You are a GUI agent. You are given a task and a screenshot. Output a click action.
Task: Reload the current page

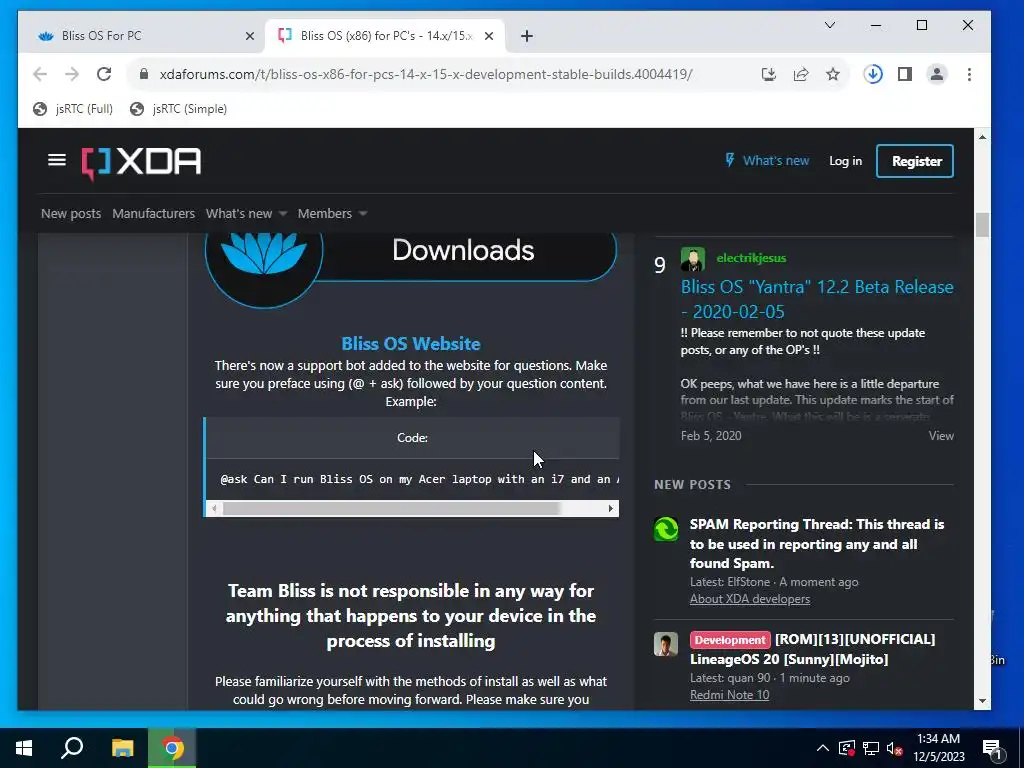tap(104, 74)
